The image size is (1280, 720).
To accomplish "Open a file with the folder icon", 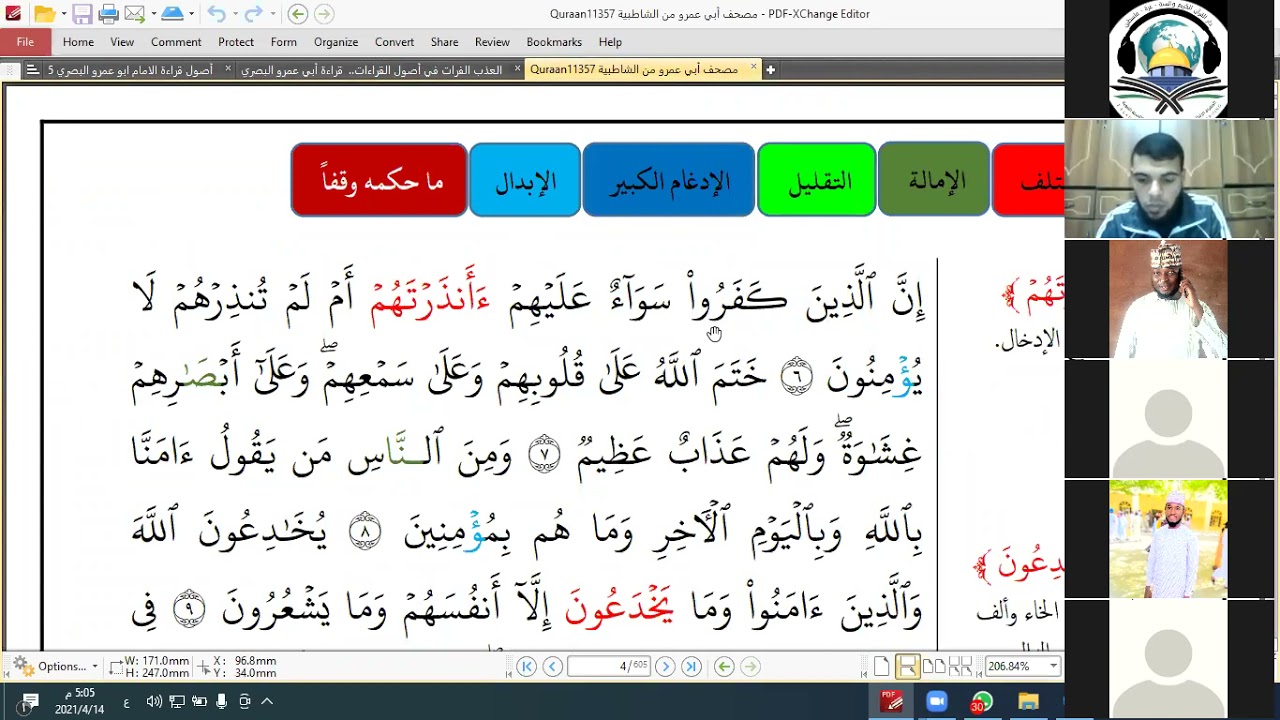I will point(43,14).
